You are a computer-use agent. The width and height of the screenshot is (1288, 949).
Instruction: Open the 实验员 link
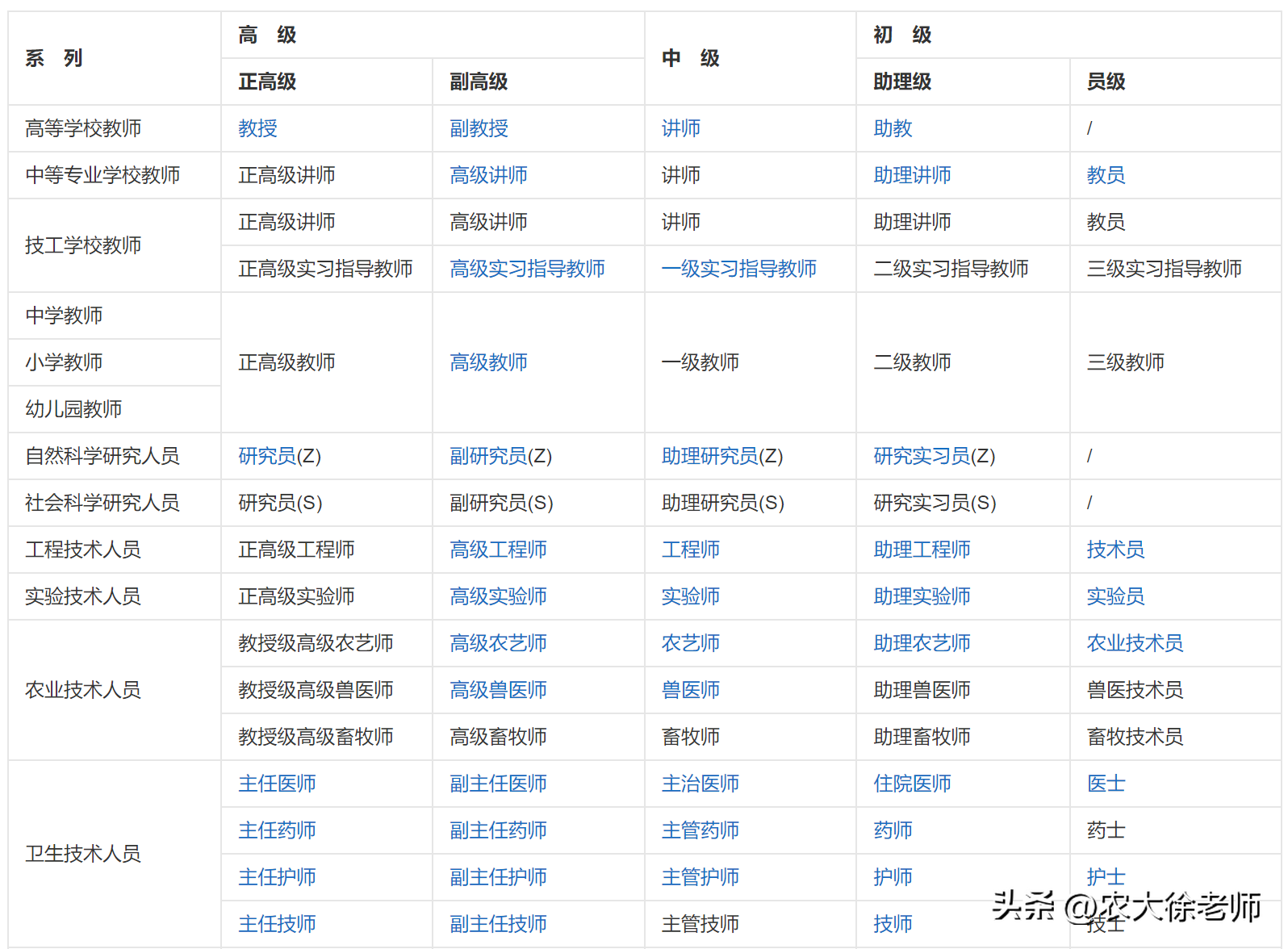coord(1115,596)
